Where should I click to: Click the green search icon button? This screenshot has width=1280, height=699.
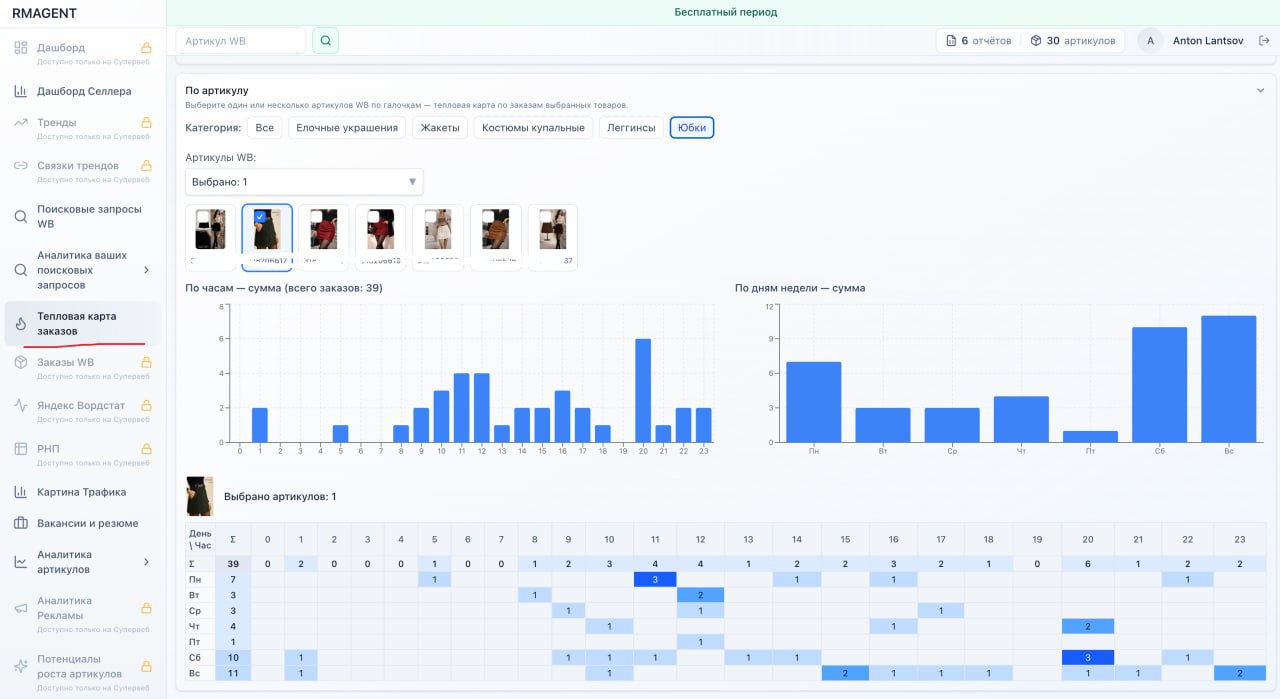point(326,41)
